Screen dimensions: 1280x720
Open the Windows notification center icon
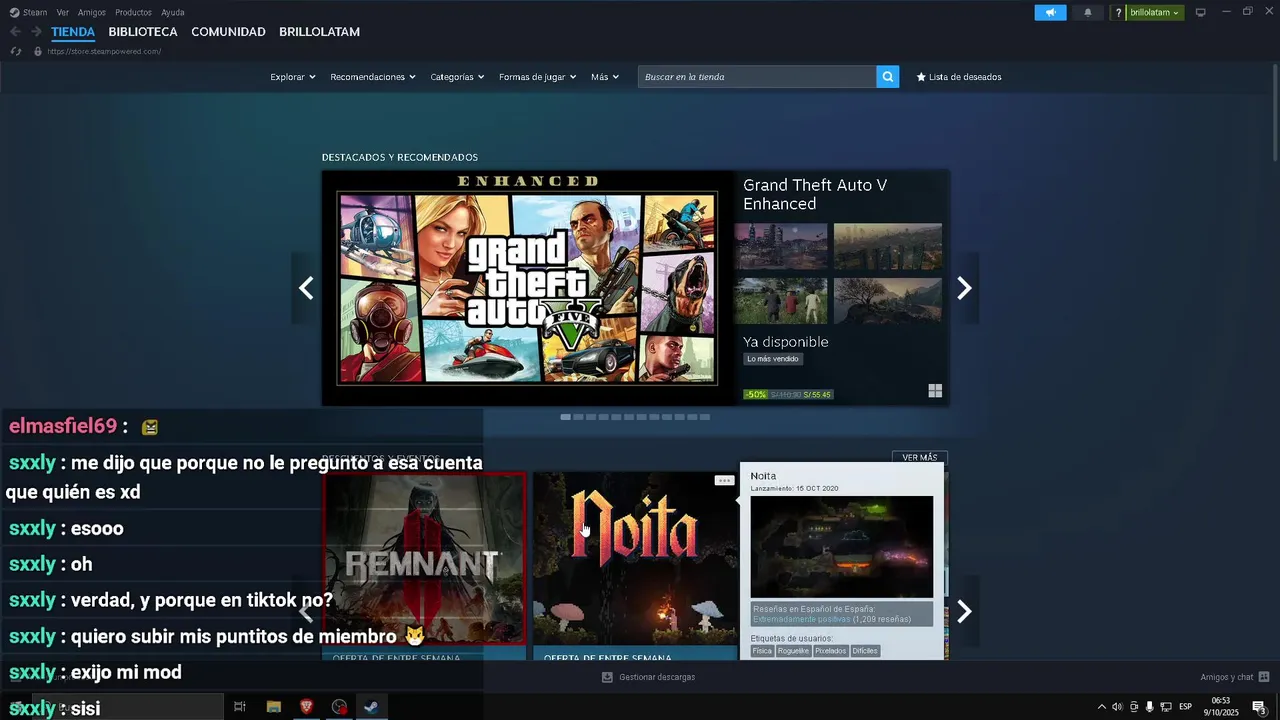point(1259,707)
